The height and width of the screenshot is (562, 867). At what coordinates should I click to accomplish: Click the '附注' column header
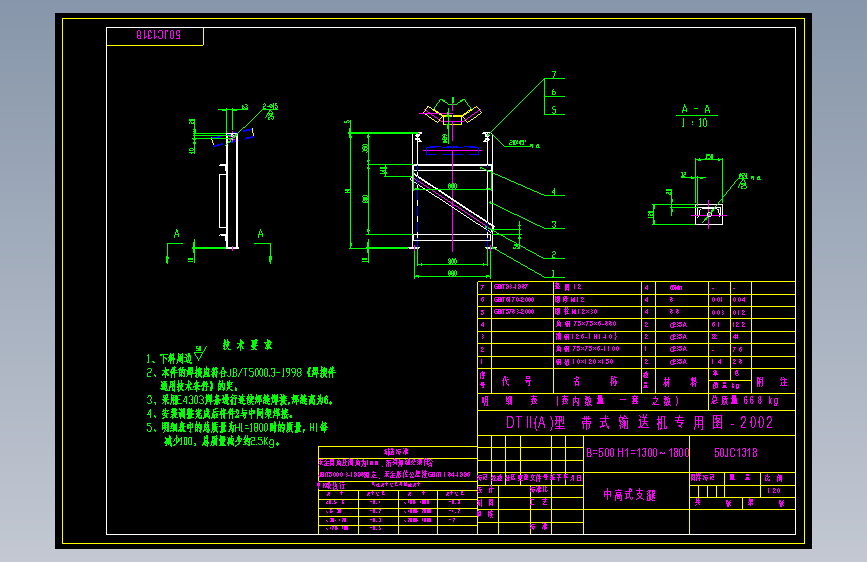click(772, 382)
